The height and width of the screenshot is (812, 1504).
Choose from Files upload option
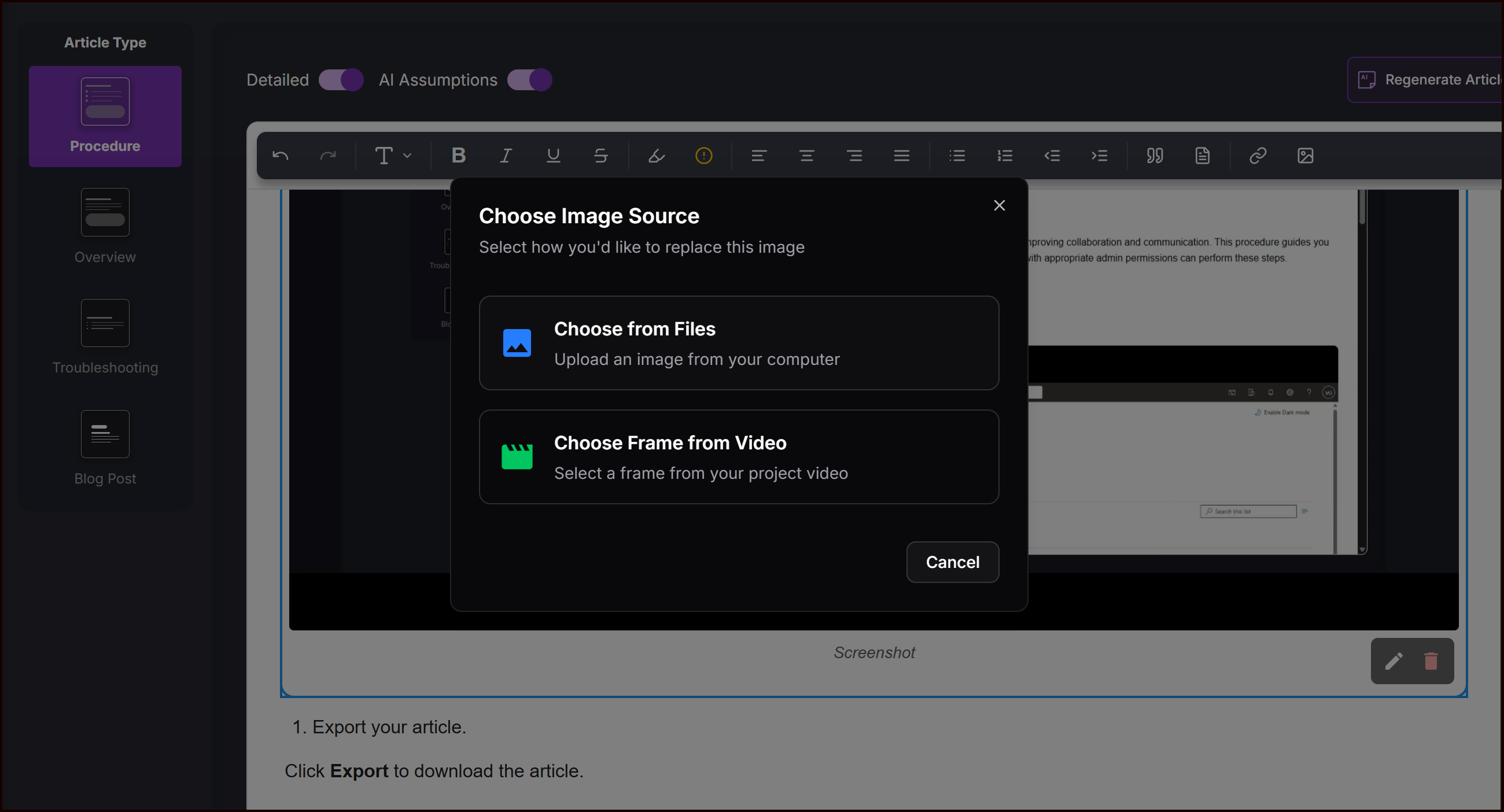[739, 343]
